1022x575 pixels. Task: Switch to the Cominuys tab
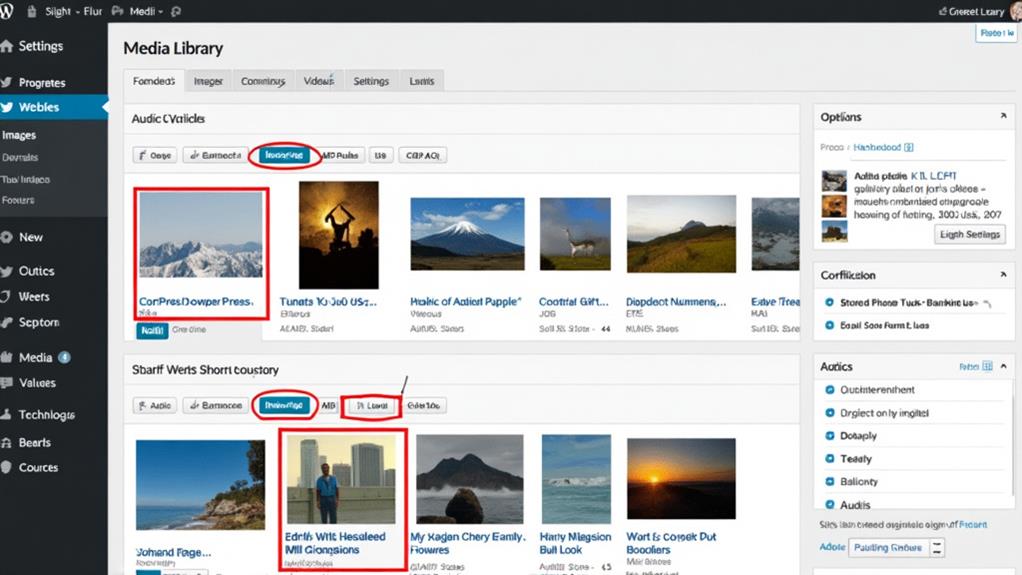pyautogui.click(x=263, y=81)
